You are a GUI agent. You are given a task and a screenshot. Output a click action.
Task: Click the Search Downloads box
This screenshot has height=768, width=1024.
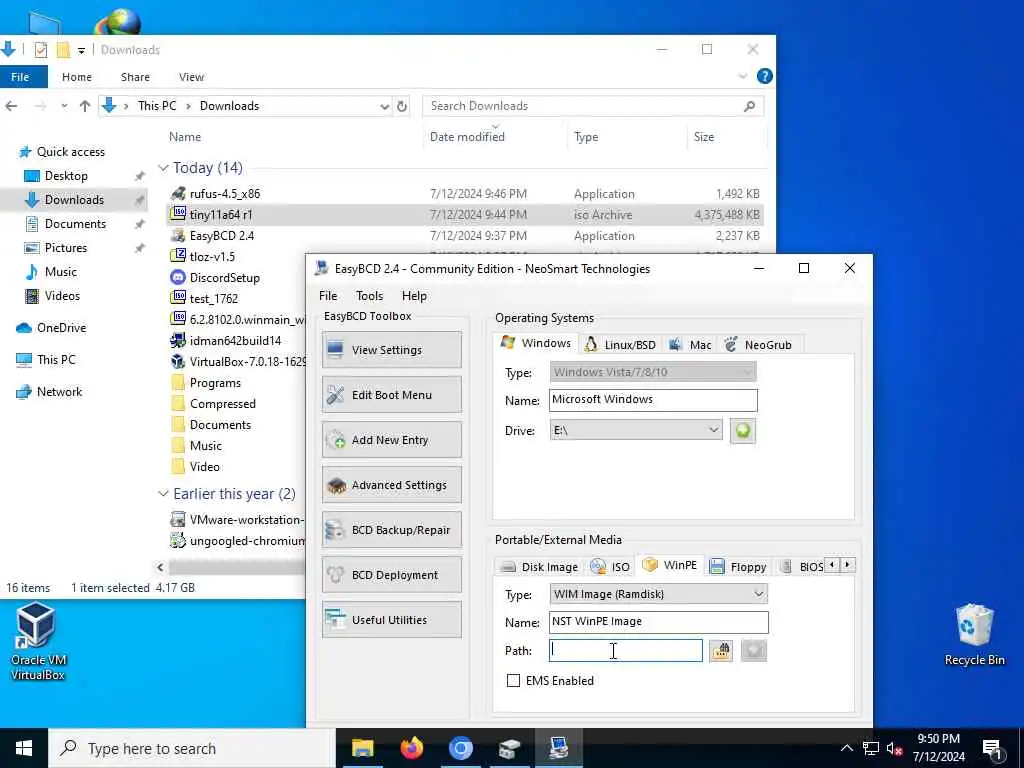pyautogui.click(x=593, y=106)
